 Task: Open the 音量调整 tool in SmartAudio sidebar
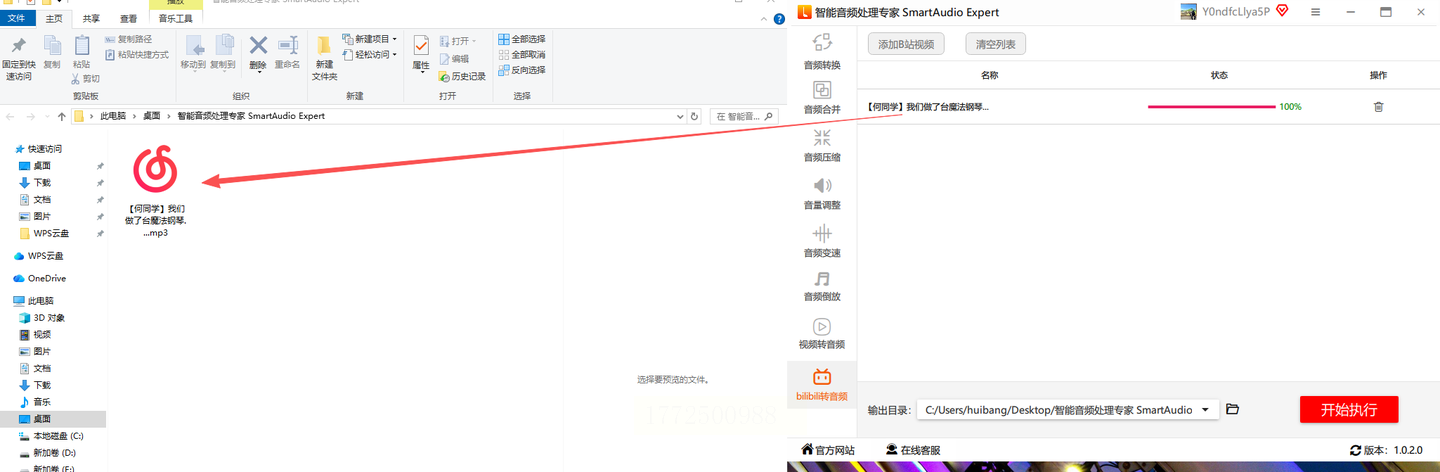tap(822, 194)
